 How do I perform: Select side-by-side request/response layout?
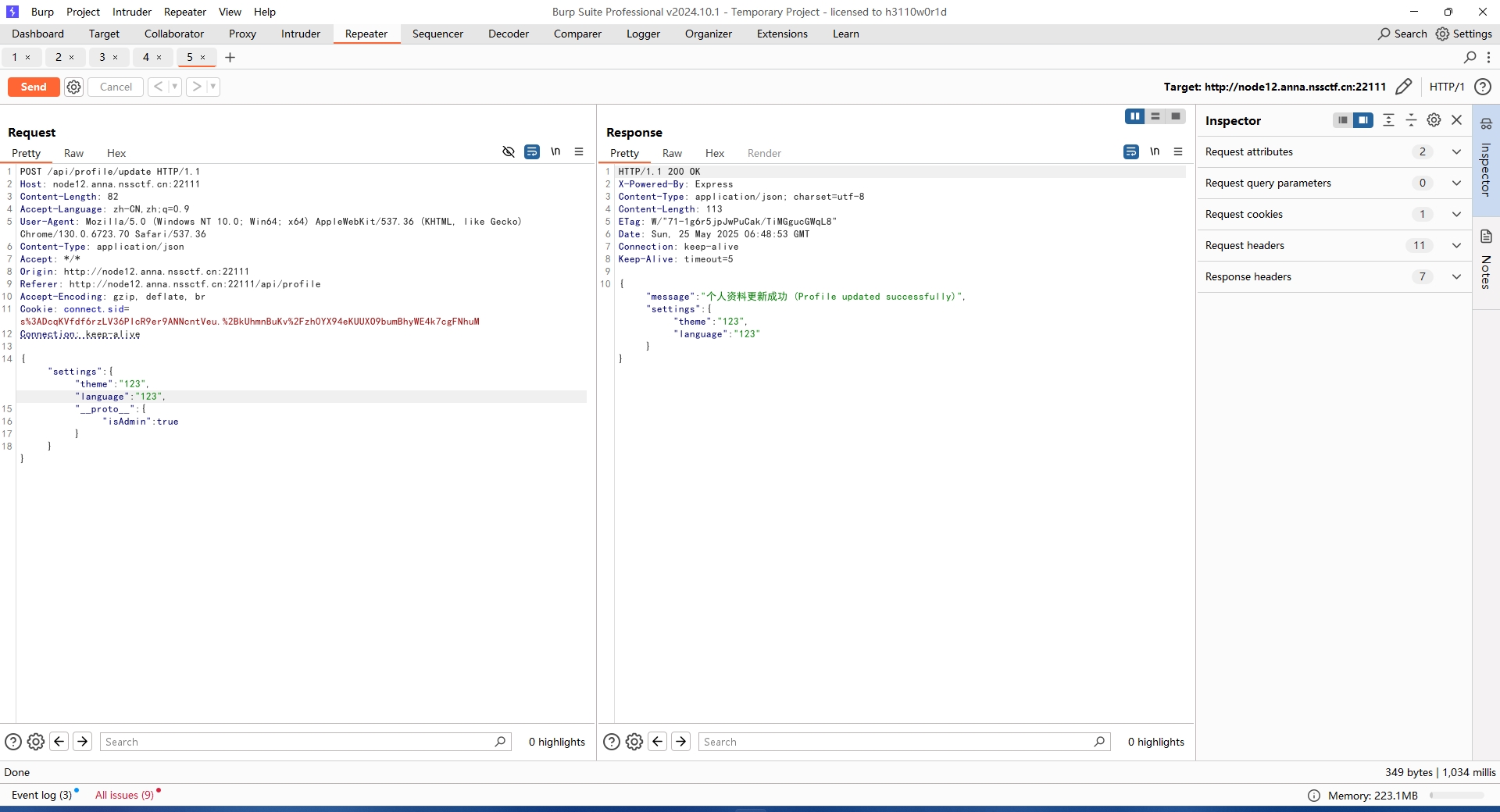[x=1135, y=116]
